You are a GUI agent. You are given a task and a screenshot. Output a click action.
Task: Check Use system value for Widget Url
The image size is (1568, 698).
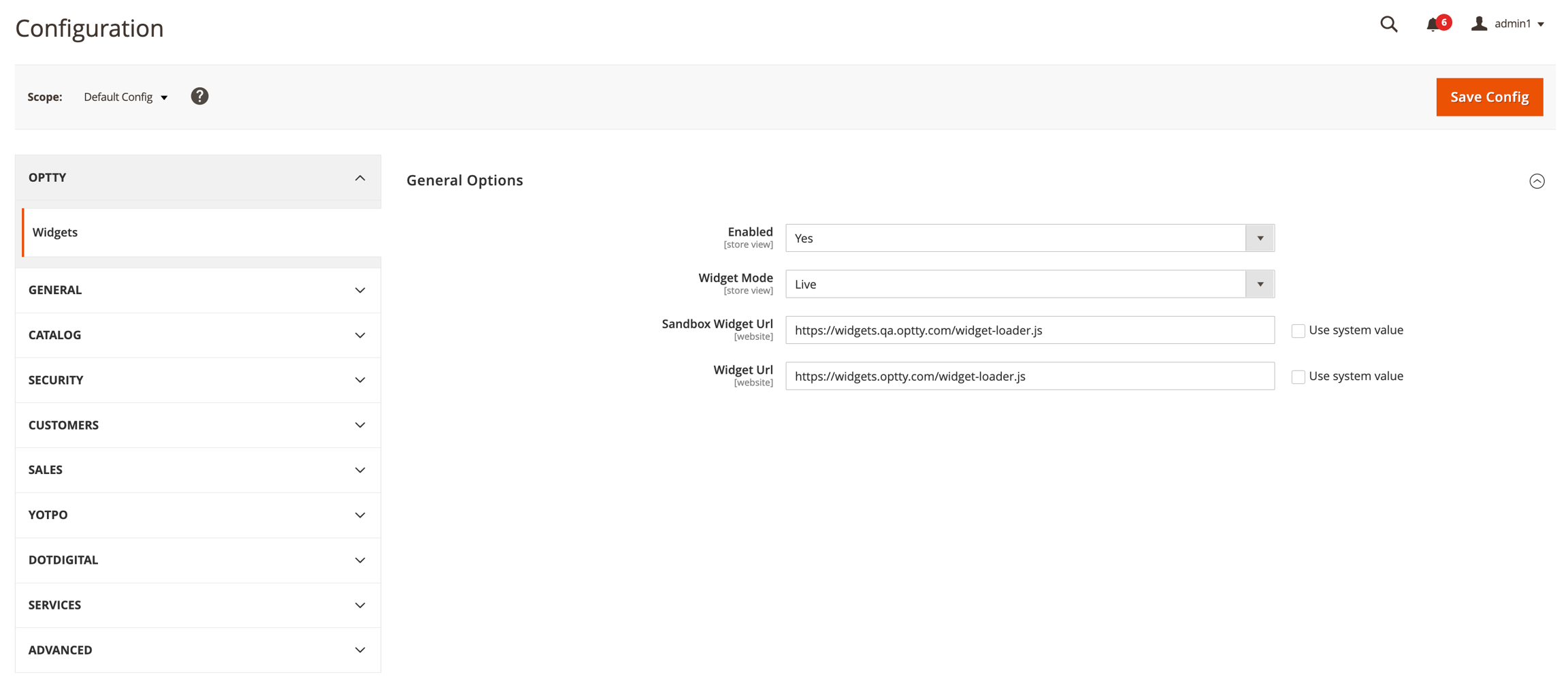(1298, 377)
